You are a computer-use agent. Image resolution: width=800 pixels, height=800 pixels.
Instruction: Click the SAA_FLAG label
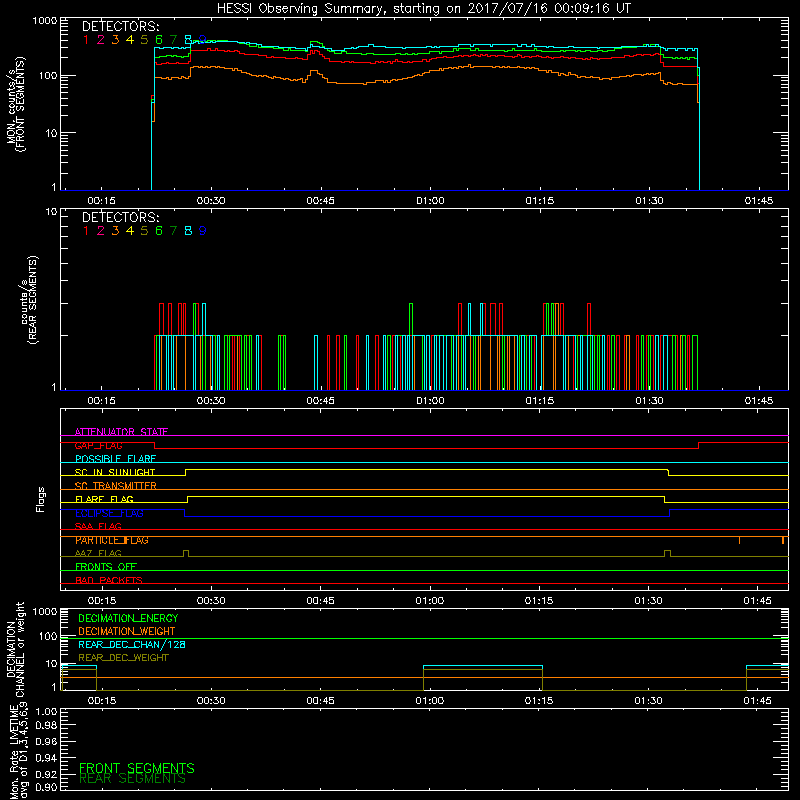(x=98, y=526)
